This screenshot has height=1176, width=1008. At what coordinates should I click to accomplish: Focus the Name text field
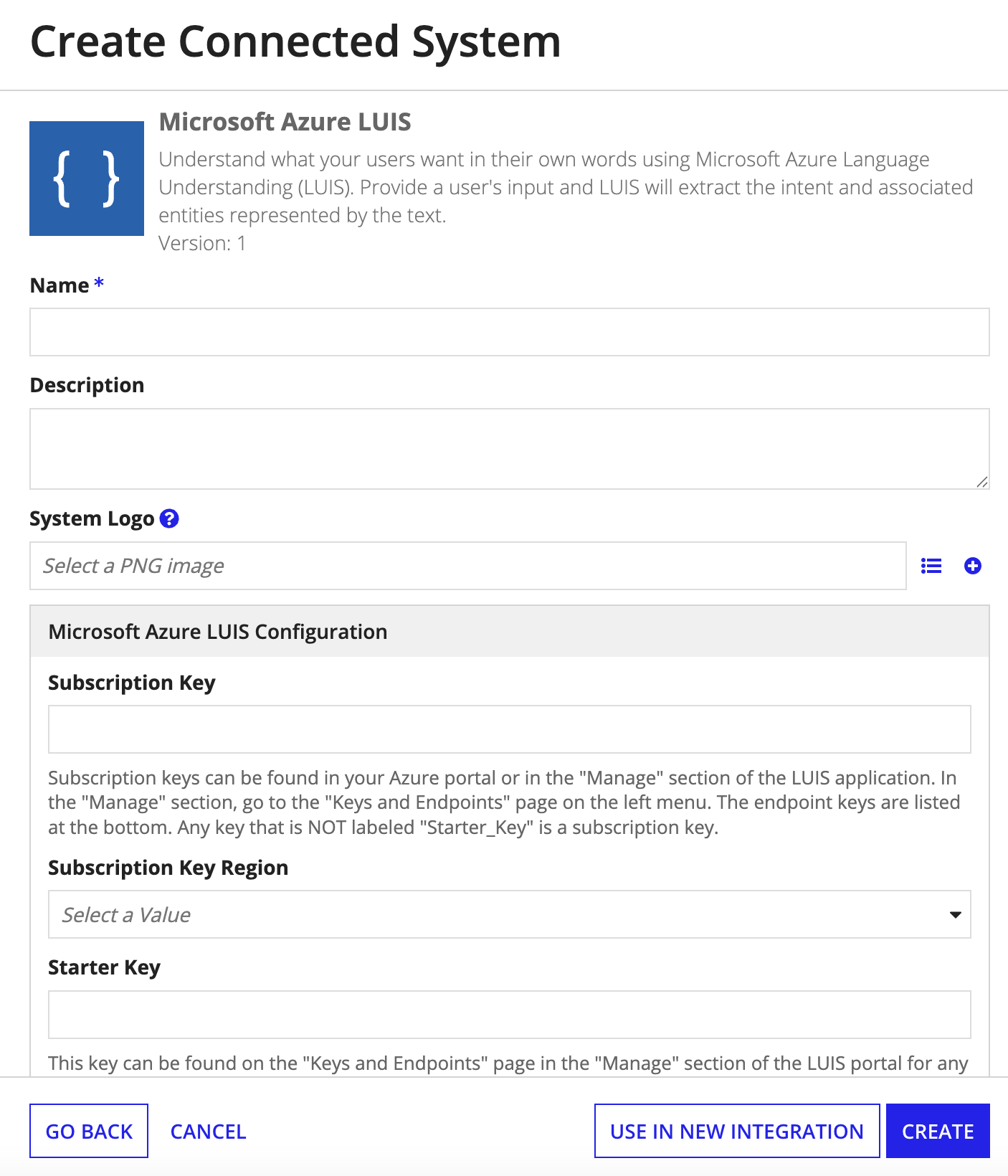point(510,332)
